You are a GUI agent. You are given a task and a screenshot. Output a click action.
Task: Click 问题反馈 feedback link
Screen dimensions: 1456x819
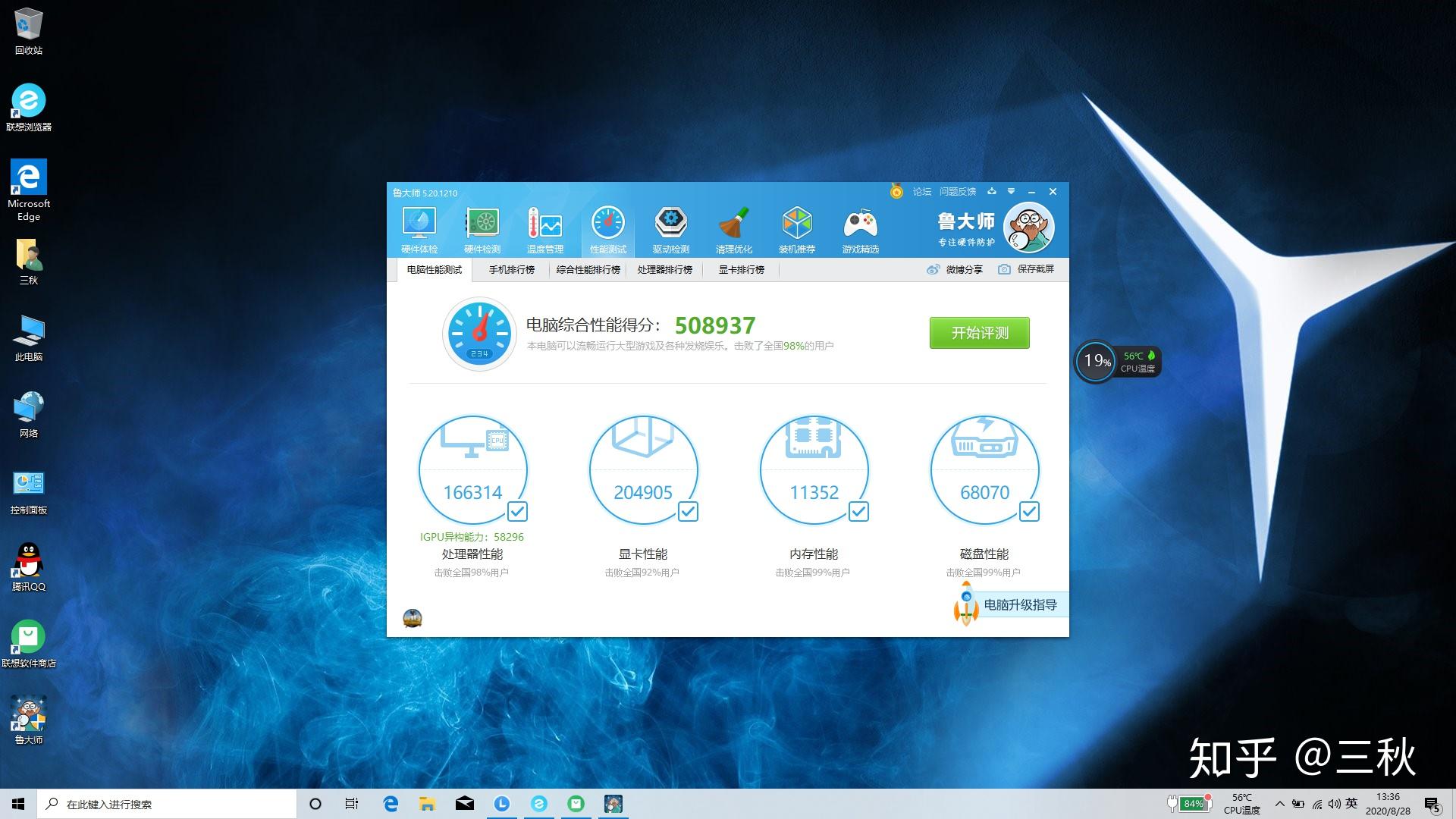(x=958, y=192)
